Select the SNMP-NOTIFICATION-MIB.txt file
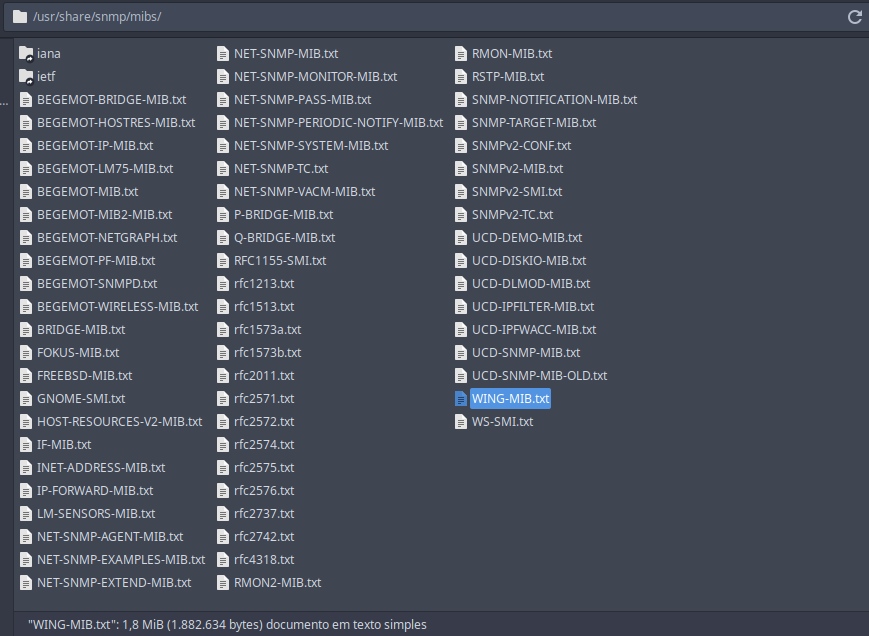The height and width of the screenshot is (636, 869). click(554, 100)
